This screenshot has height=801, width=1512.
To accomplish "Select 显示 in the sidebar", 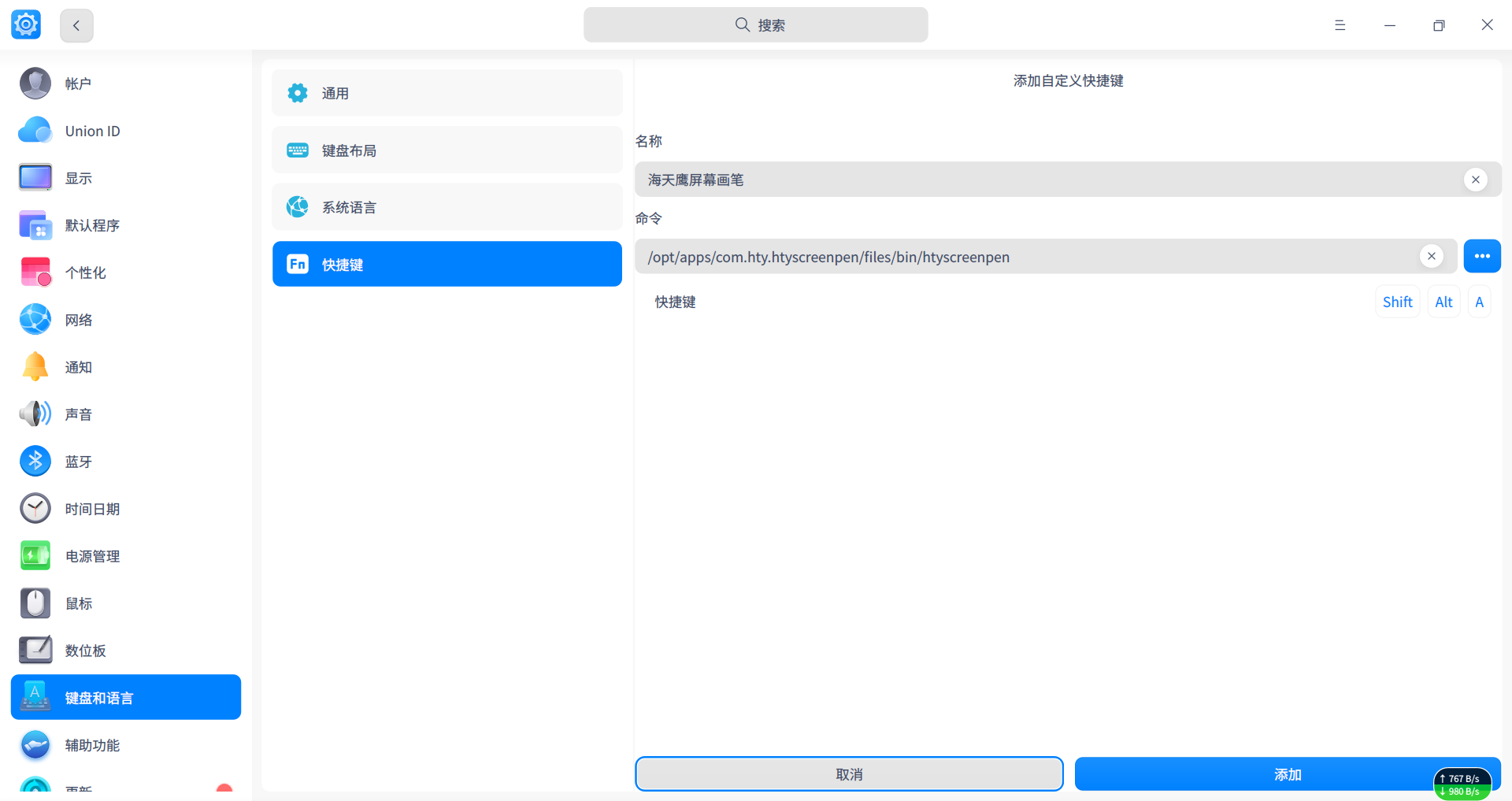I will (126, 178).
